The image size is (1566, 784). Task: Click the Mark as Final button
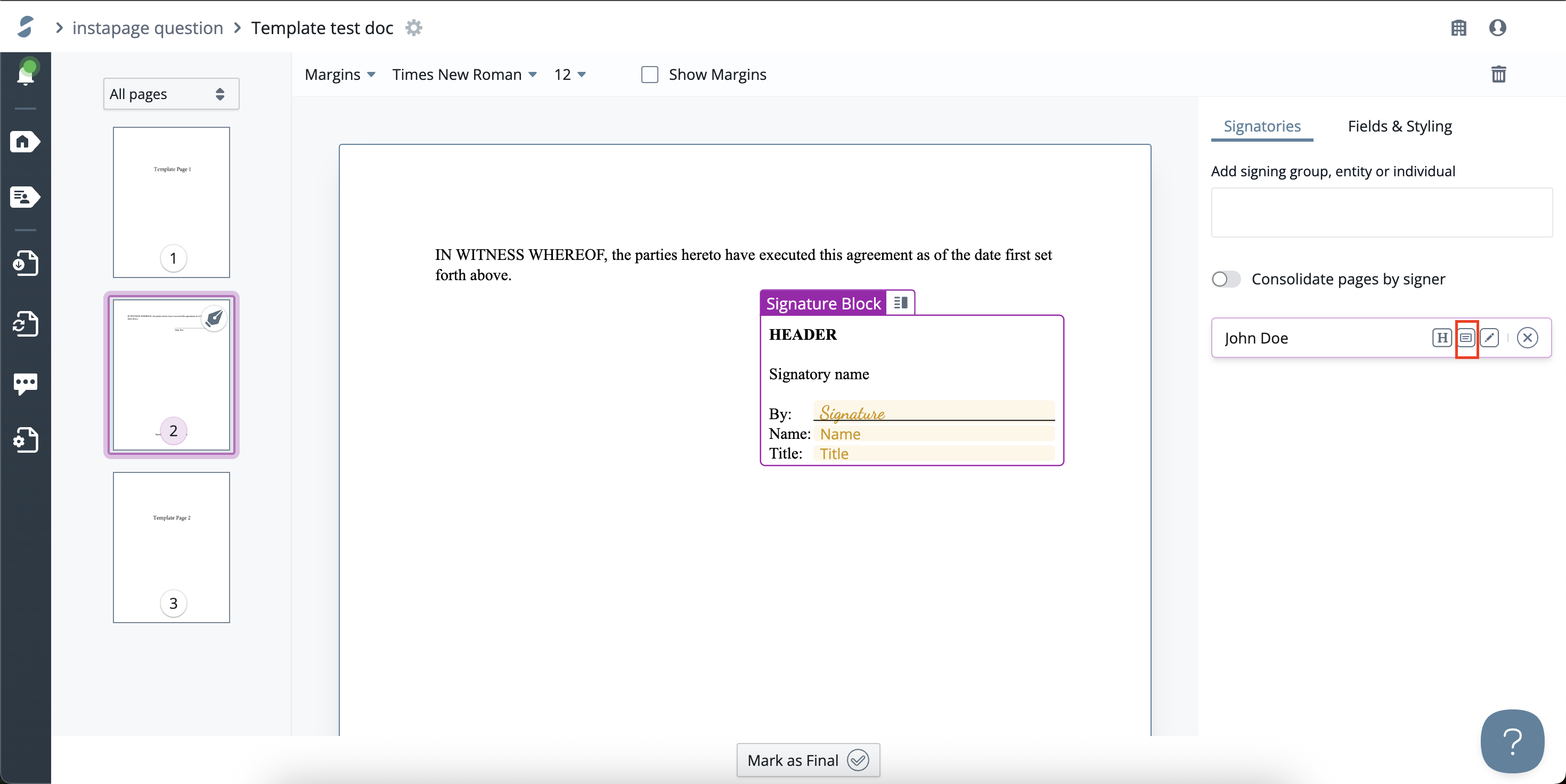point(808,759)
